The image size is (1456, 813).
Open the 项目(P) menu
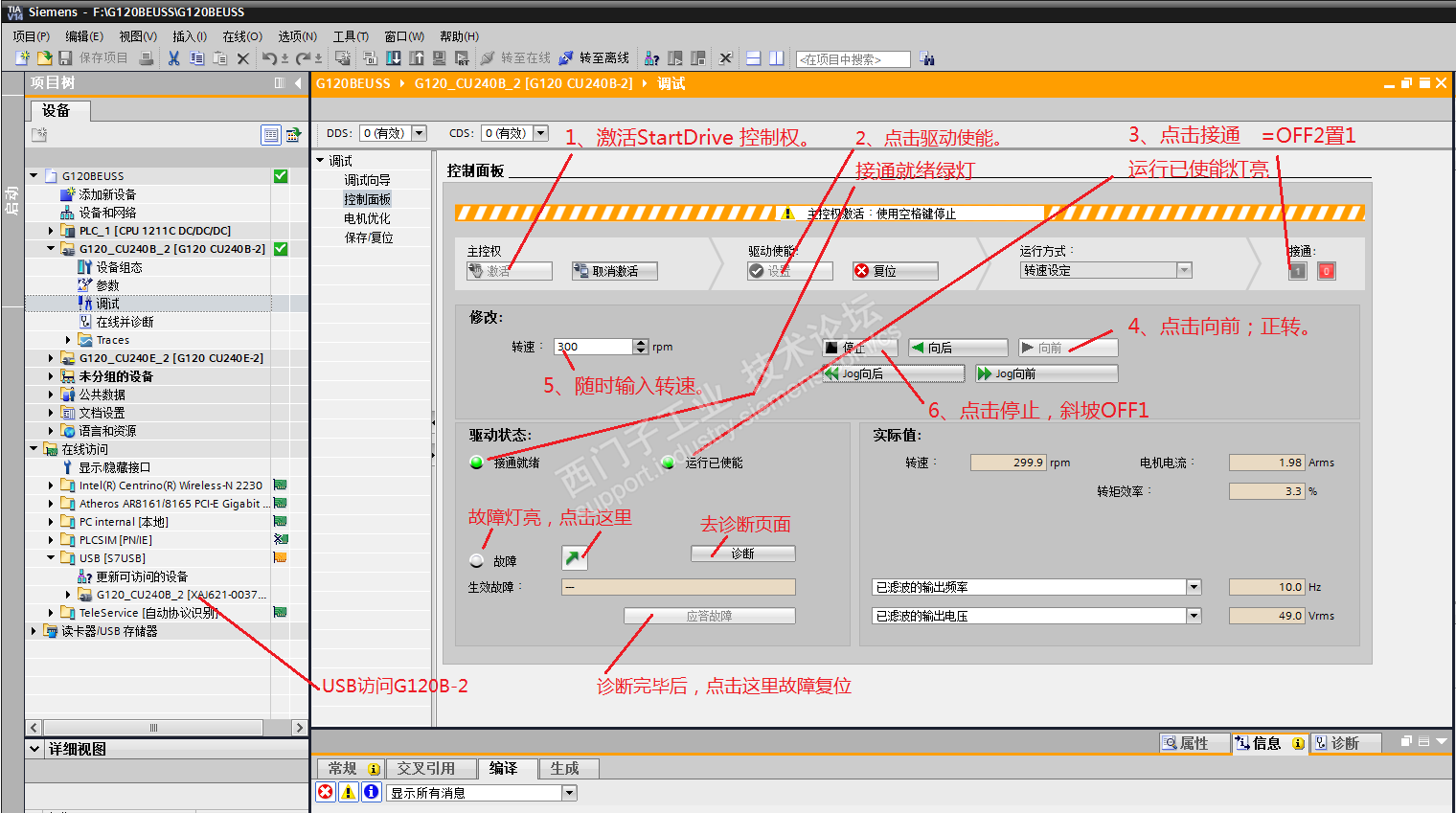32,36
